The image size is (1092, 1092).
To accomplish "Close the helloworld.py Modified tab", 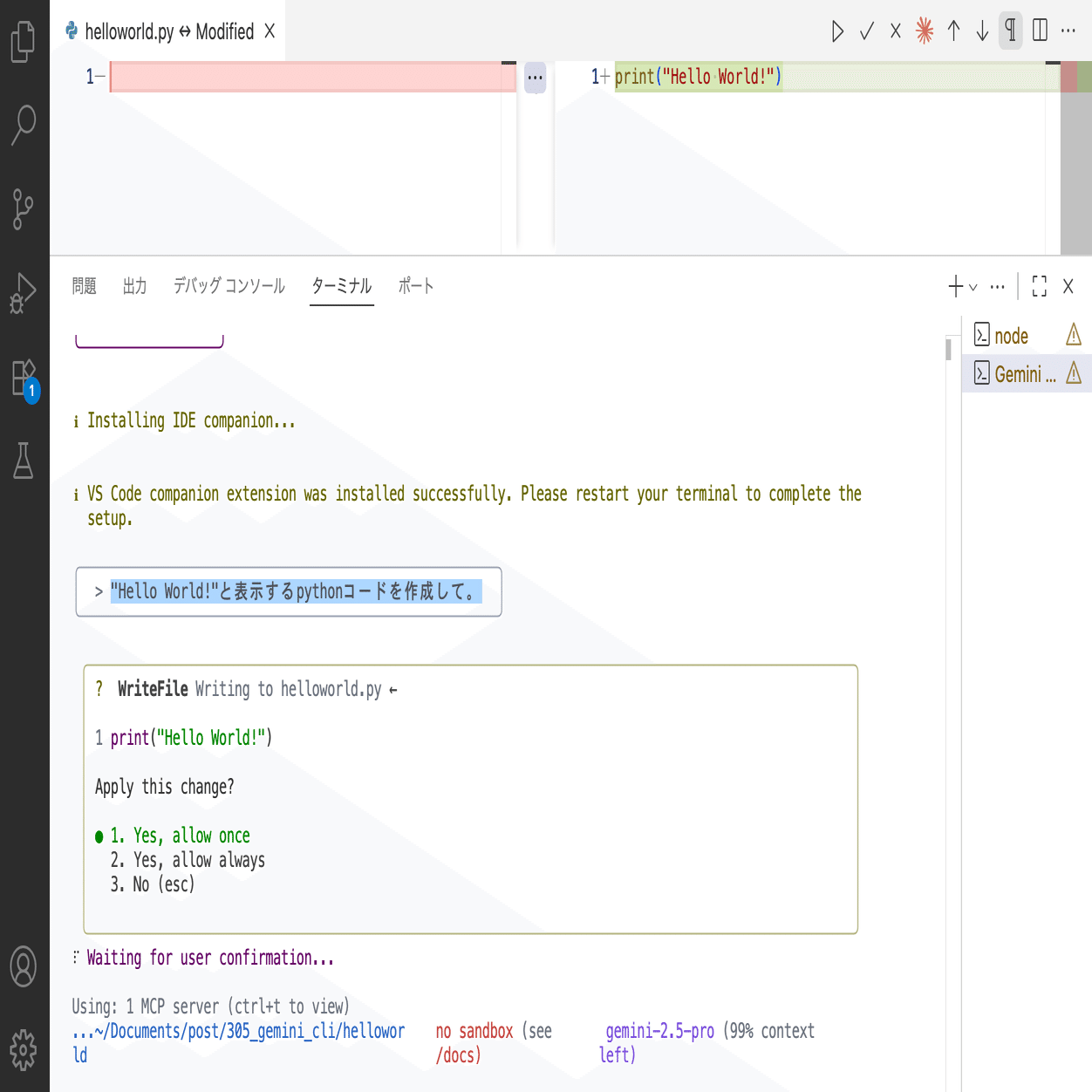I will click(x=270, y=31).
